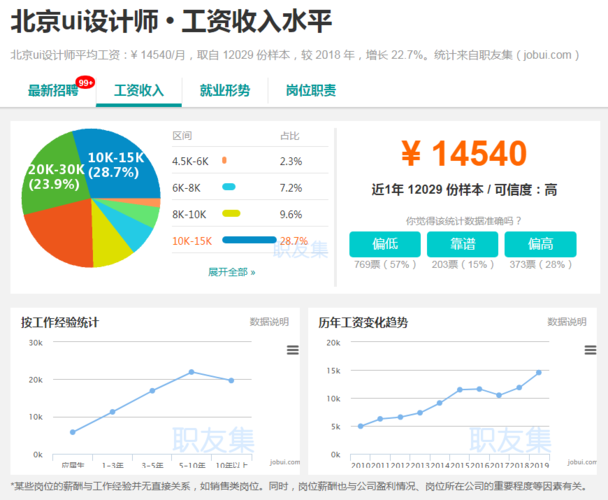Click the 占比 column header
Image resolution: width=608 pixels, height=500 pixels.
290,136
